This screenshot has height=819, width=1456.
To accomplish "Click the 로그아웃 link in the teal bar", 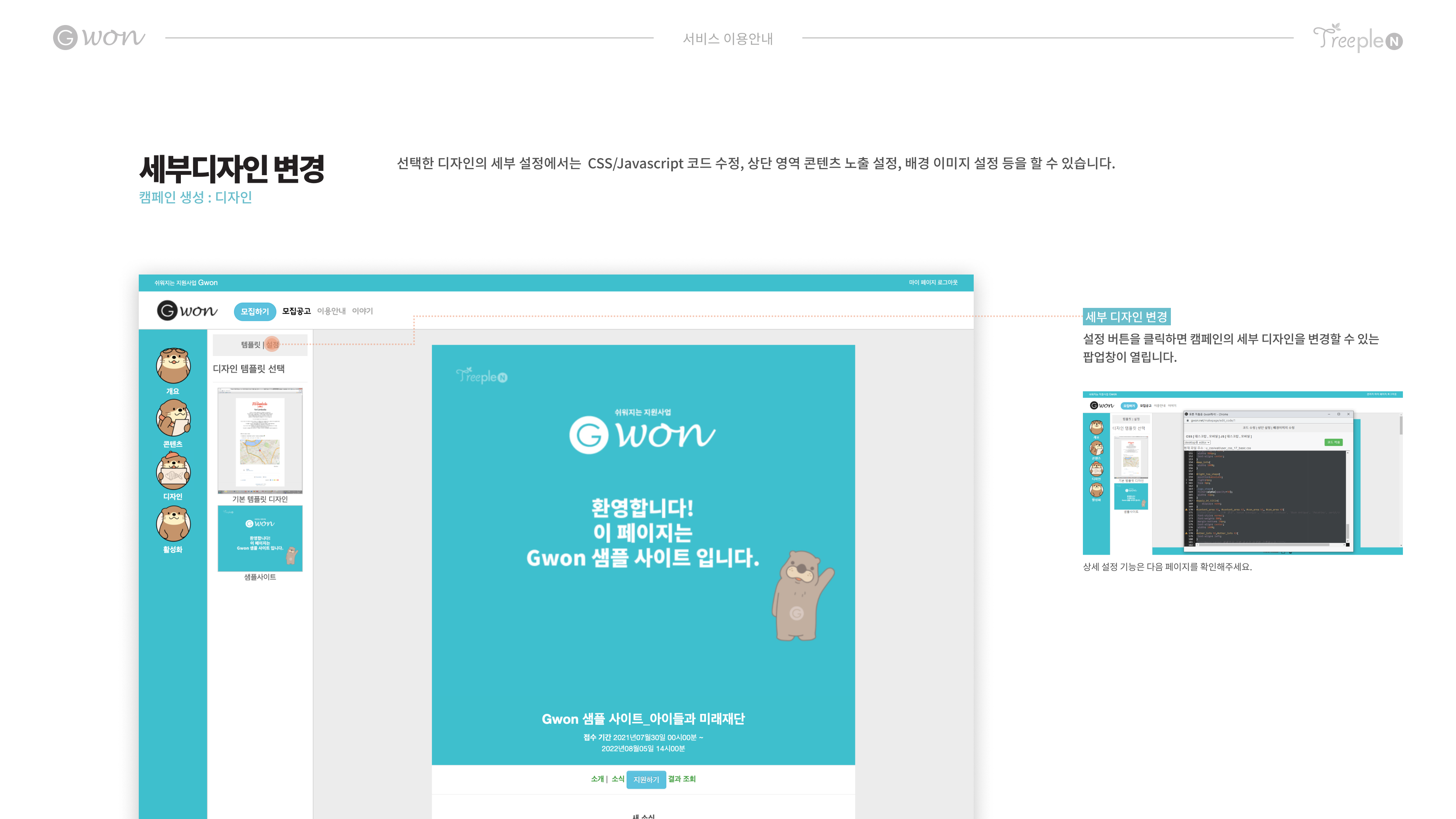I will [x=947, y=282].
